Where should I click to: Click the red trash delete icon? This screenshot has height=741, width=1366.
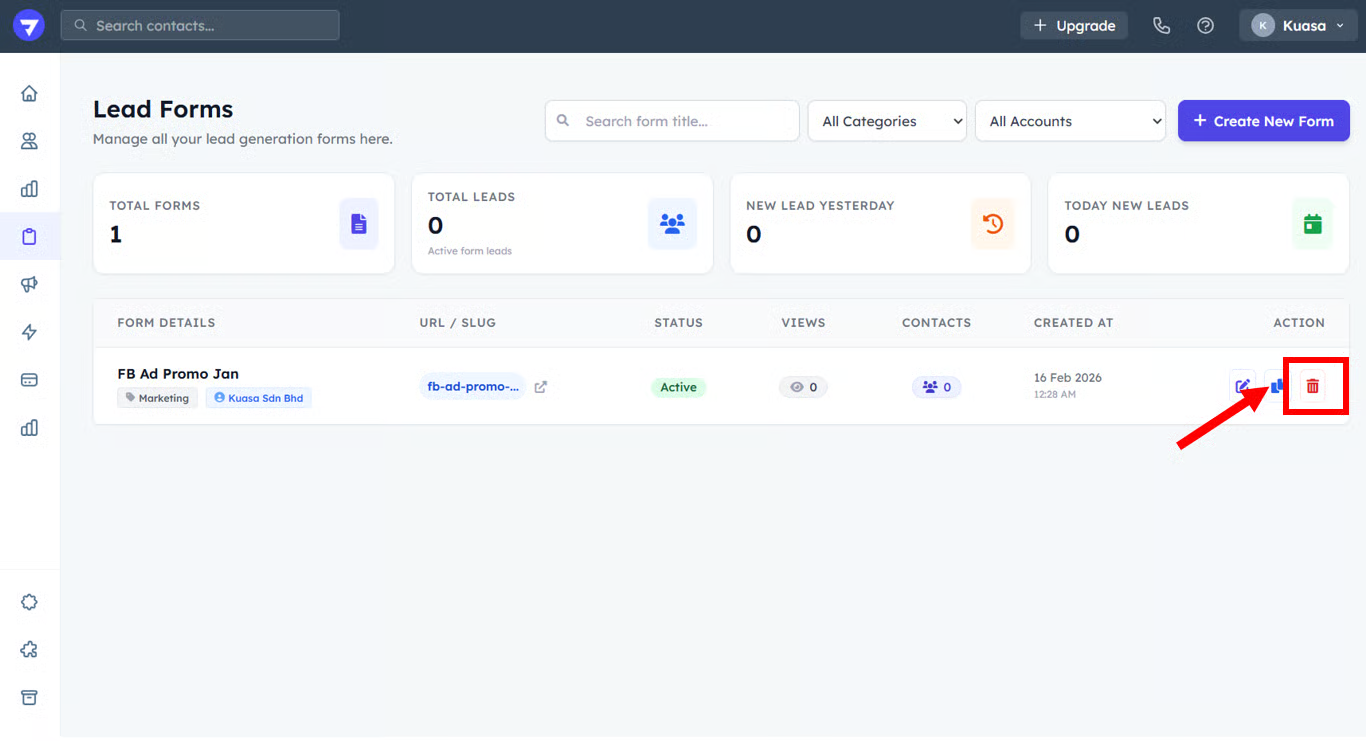tap(1313, 386)
